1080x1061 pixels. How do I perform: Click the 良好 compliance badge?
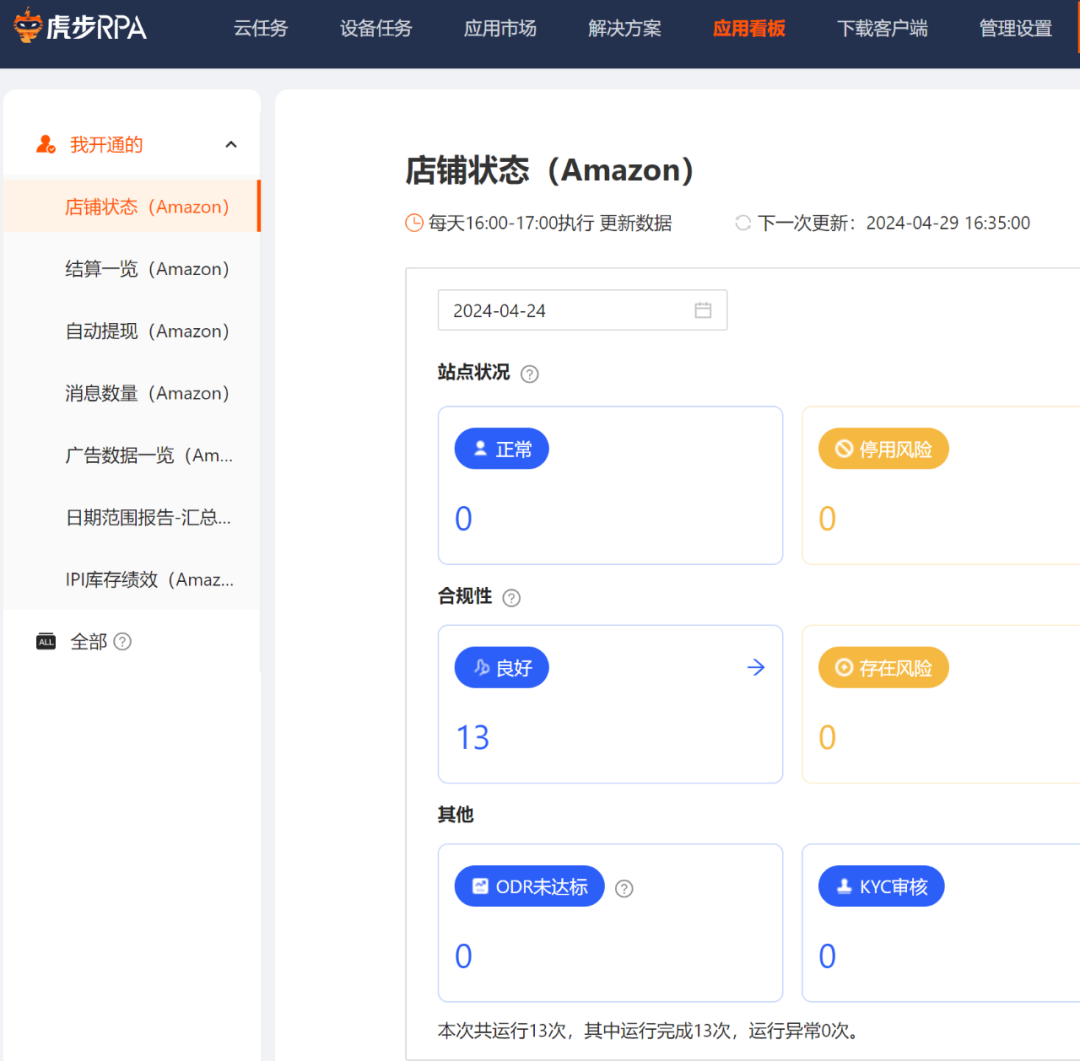[x=501, y=667]
